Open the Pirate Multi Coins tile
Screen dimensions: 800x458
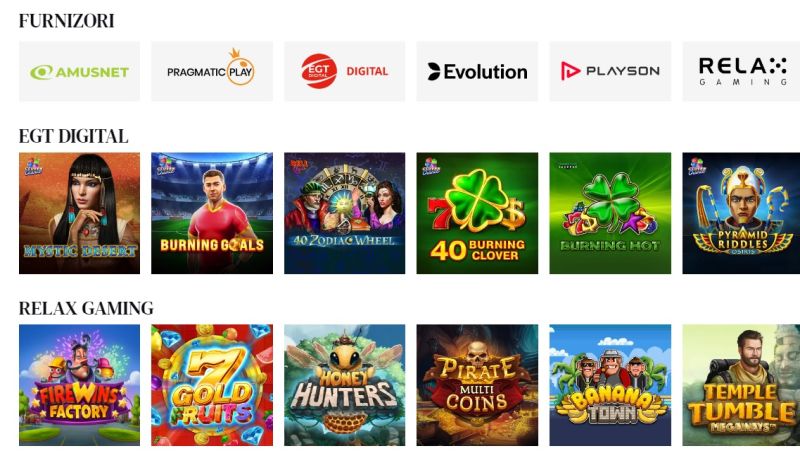(477, 385)
